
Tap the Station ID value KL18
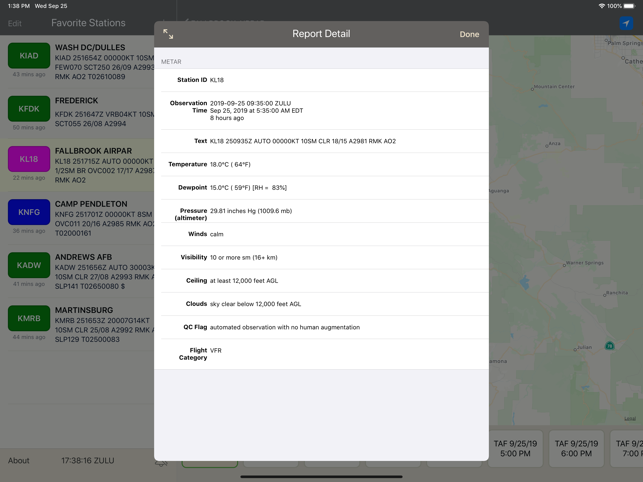[x=217, y=80]
